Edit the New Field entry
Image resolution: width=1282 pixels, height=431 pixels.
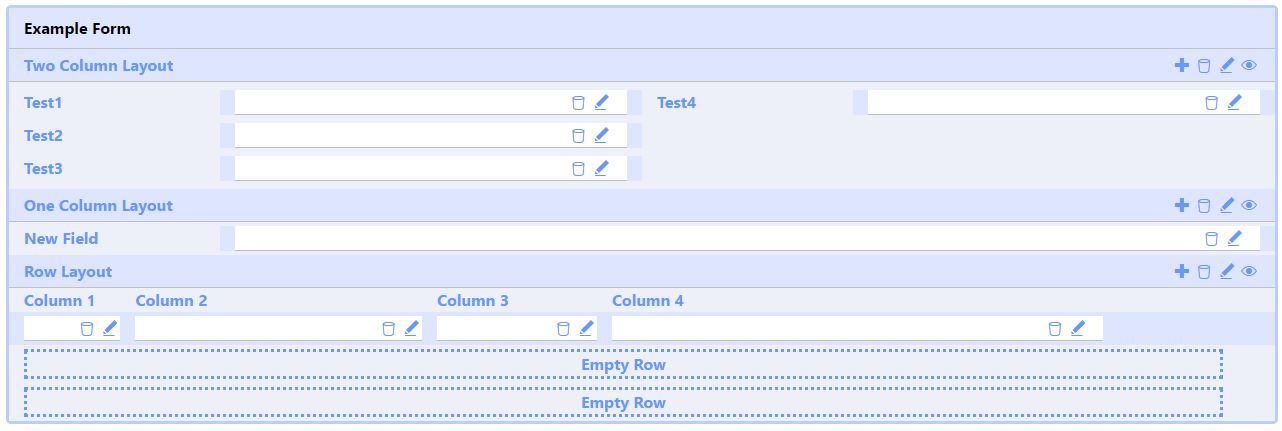(x=1234, y=238)
